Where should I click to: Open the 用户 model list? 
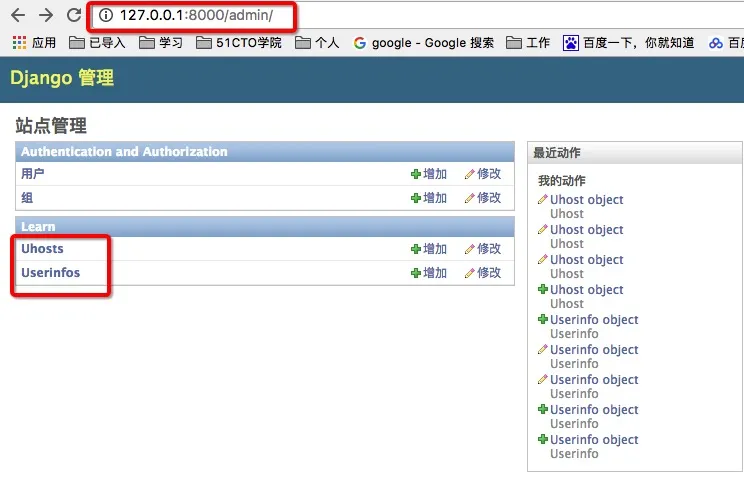pyautogui.click(x=33, y=174)
